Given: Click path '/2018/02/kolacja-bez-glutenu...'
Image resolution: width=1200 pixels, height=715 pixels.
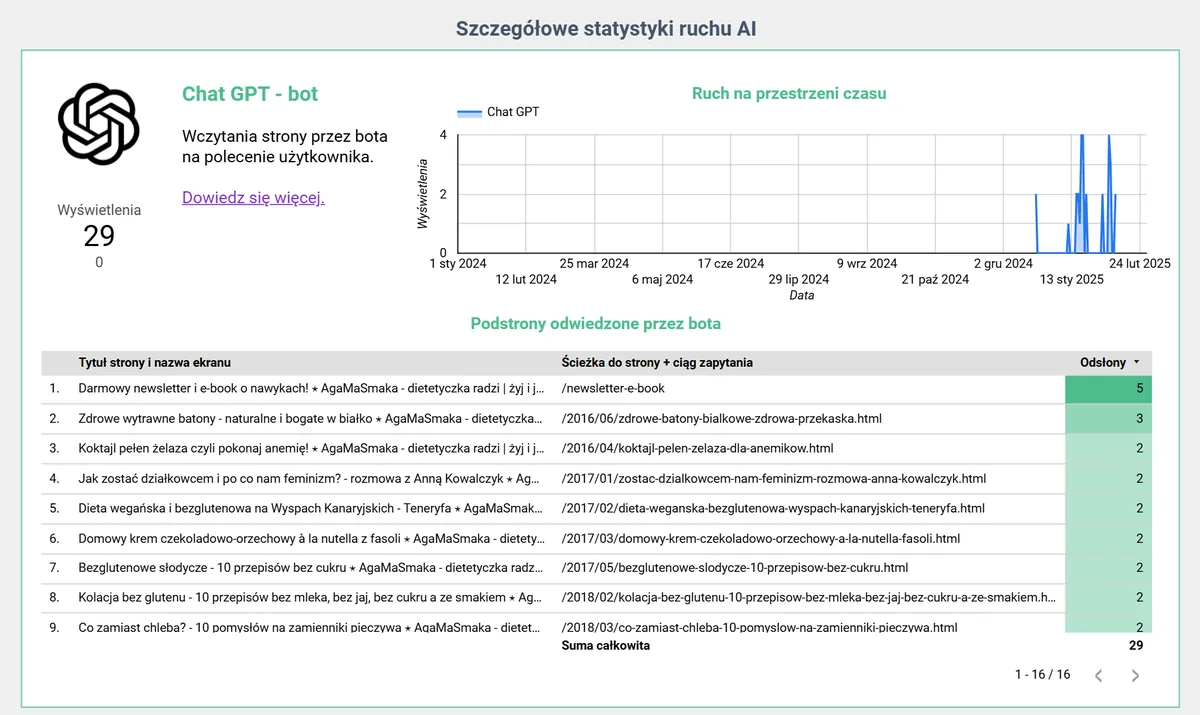Looking at the screenshot, I should tap(809, 598).
